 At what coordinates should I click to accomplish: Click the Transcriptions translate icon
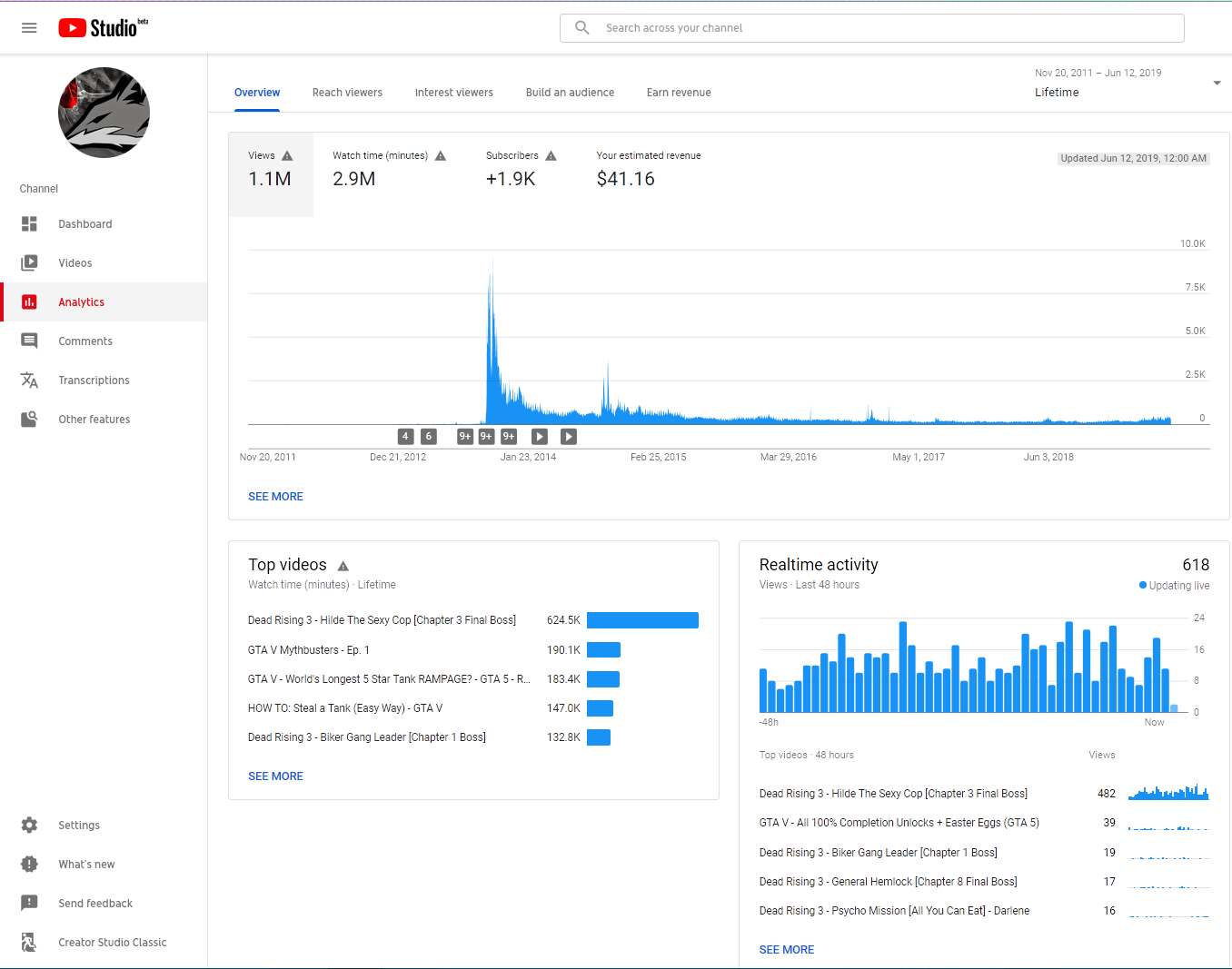tap(29, 380)
